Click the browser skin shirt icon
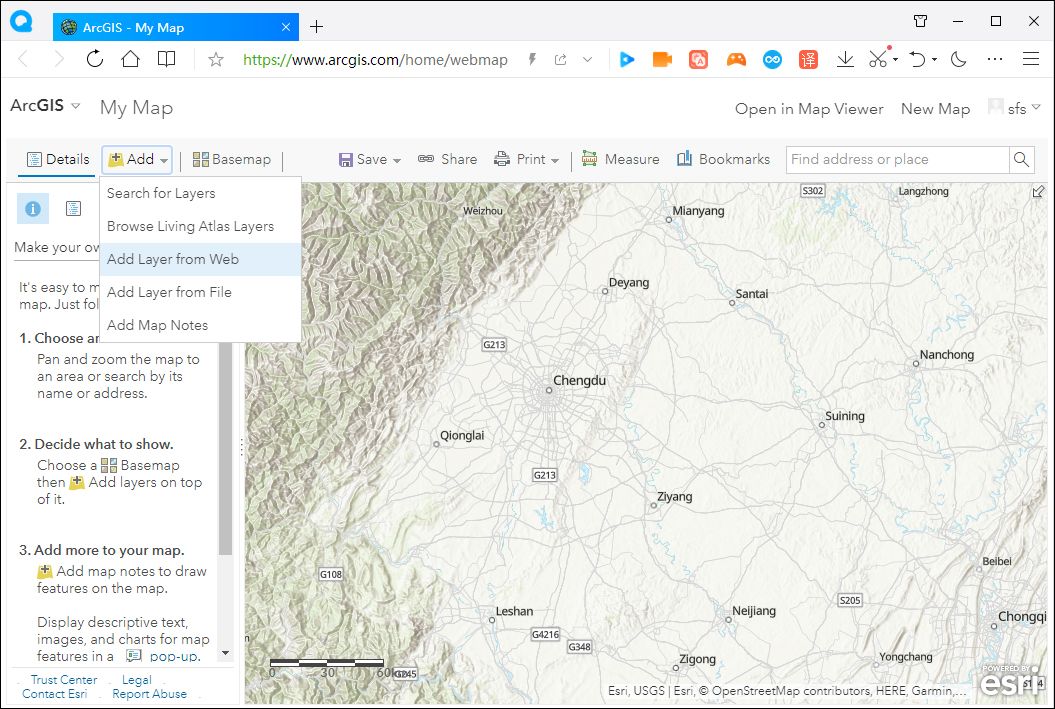The height and width of the screenshot is (709, 1055). tap(920, 21)
